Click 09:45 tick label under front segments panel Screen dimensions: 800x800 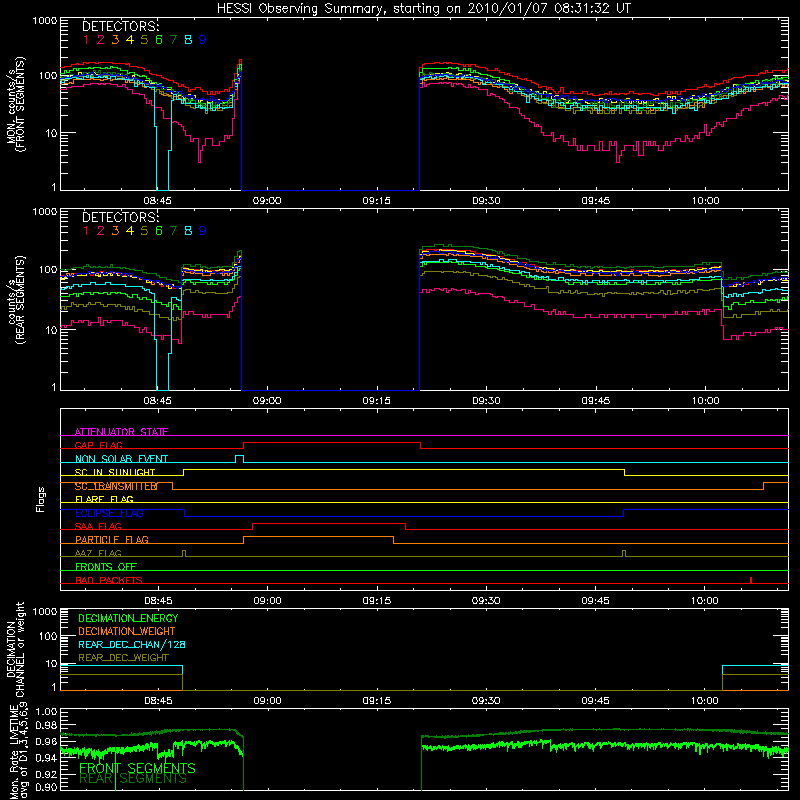point(595,201)
